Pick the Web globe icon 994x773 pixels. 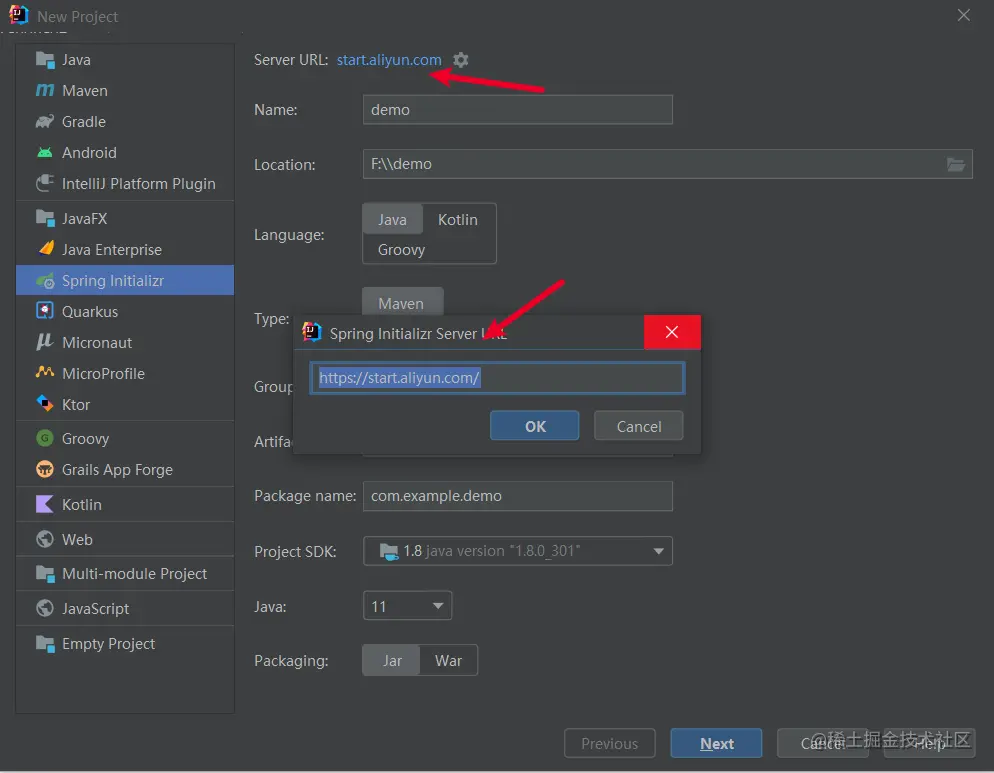pos(45,539)
